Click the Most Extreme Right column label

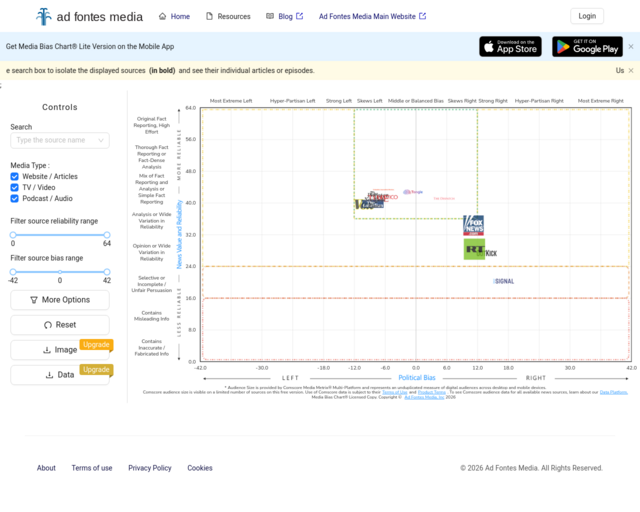pyautogui.click(x=600, y=101)
